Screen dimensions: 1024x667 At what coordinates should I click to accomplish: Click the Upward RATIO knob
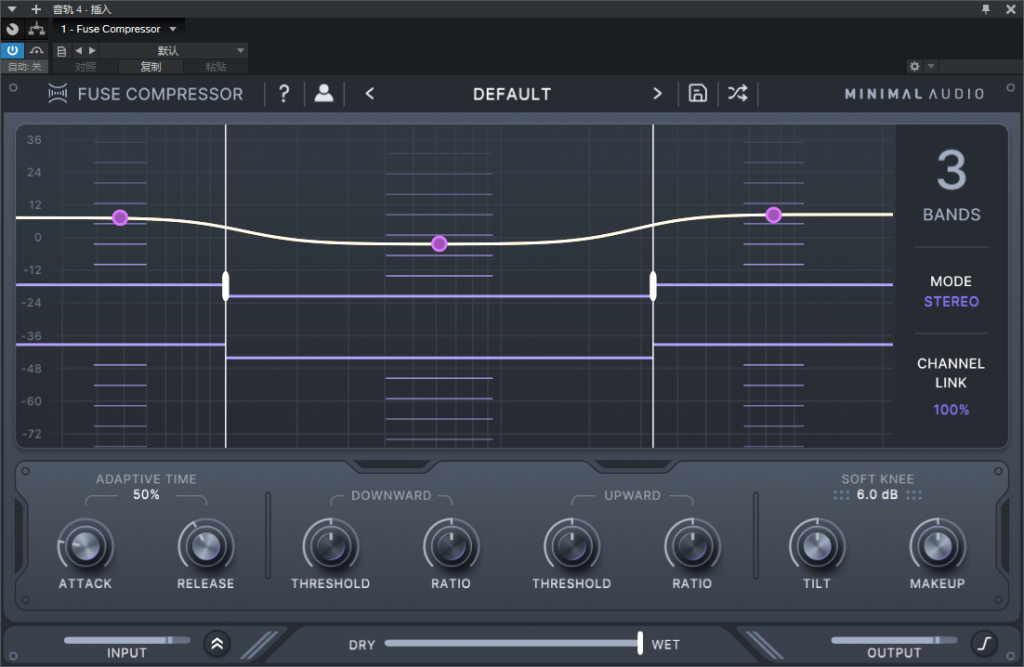pos(692,546)
